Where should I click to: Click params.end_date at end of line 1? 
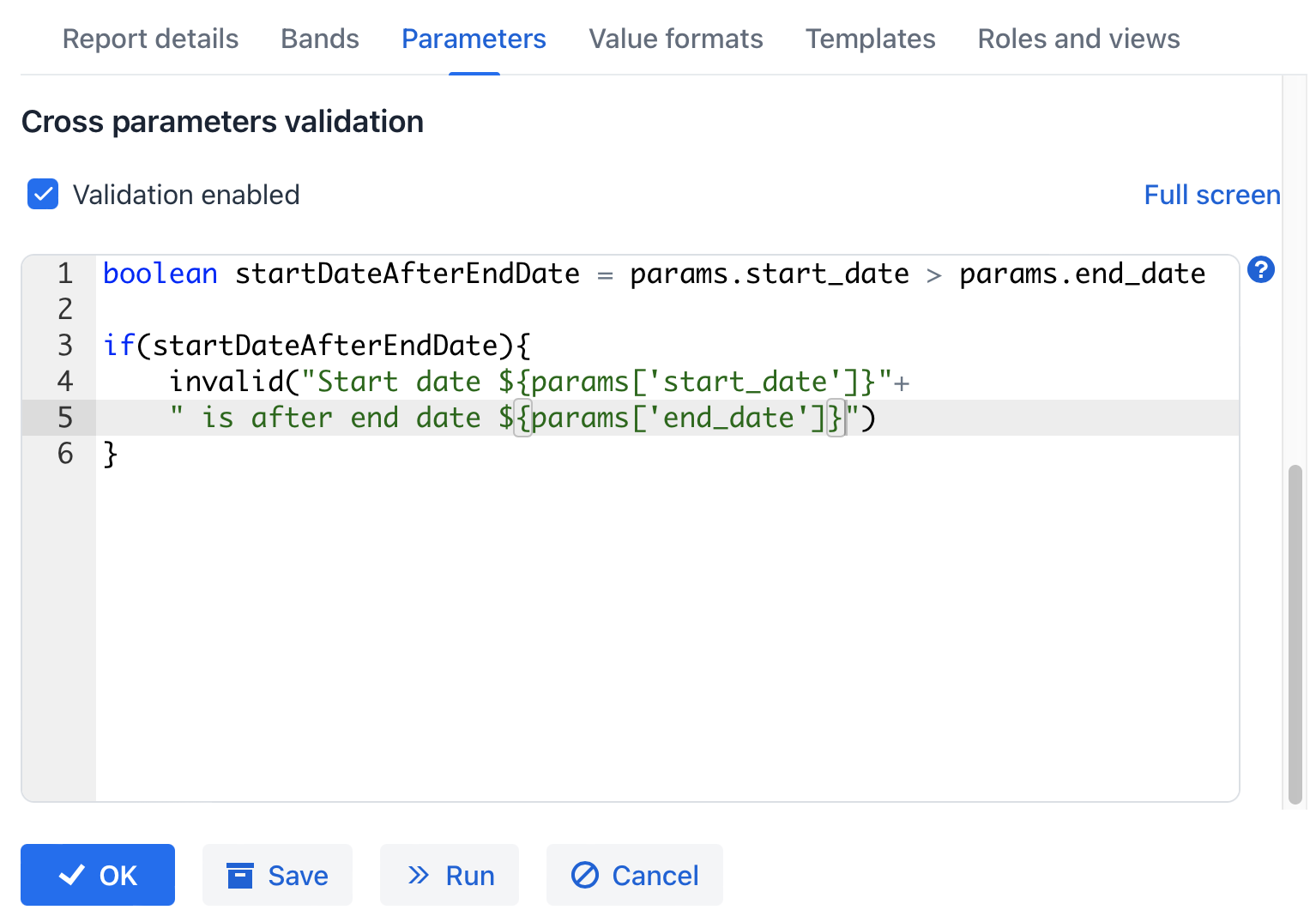[x=1083, y=274]
